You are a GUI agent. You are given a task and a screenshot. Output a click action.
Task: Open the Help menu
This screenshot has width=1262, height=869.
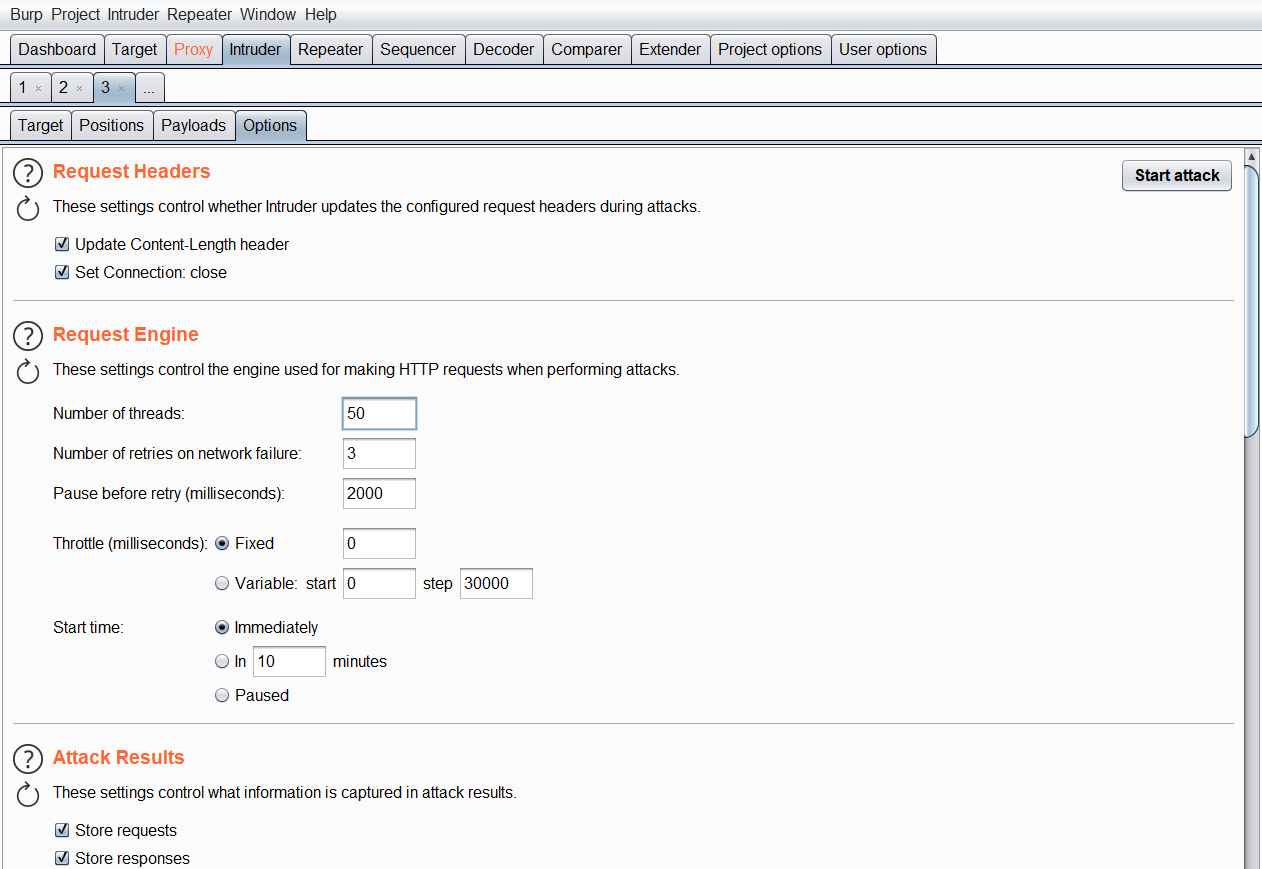(x=321, y=14)
